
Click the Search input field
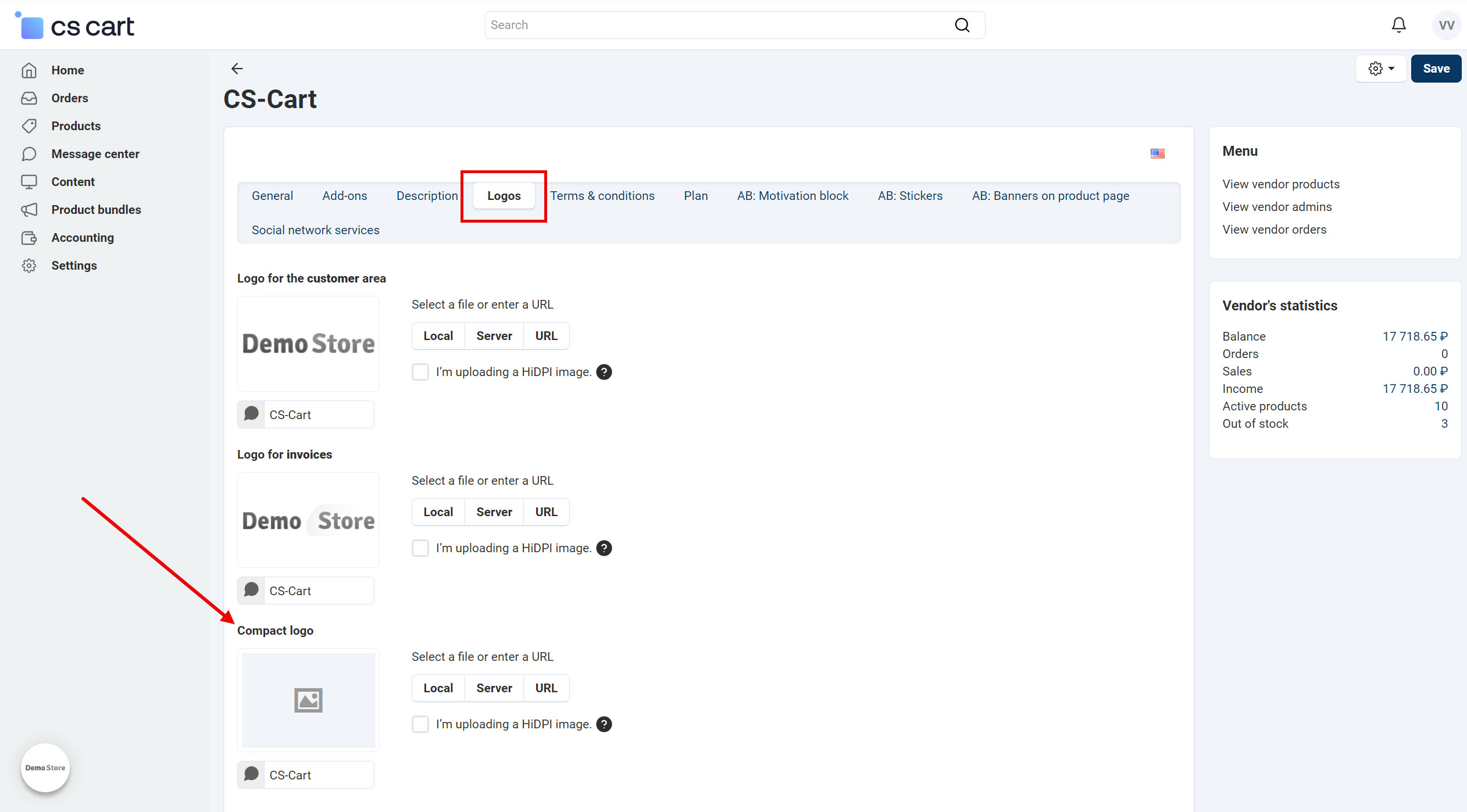click(715, 25)
